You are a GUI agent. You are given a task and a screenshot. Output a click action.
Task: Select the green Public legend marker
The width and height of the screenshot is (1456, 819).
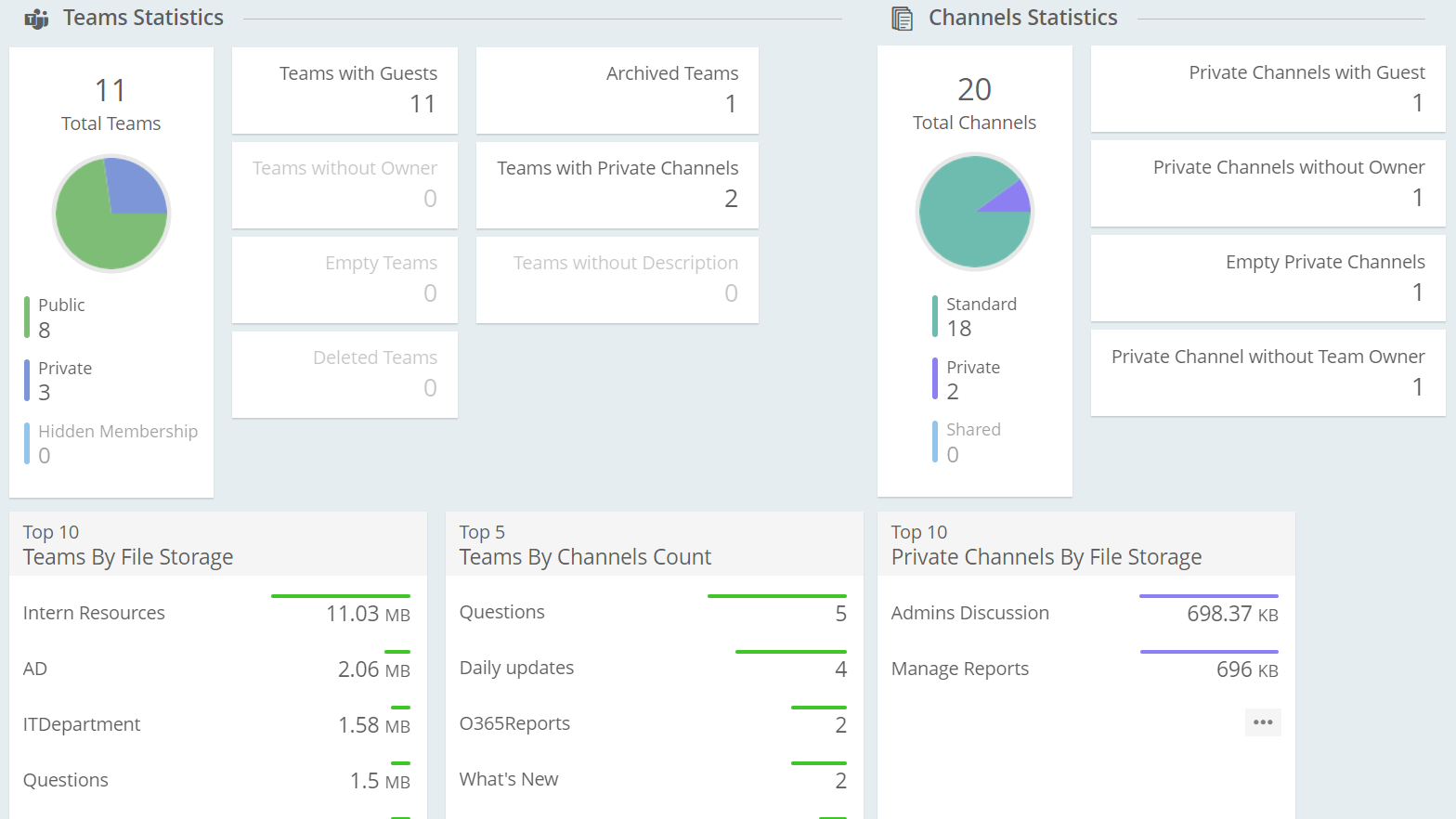pyautogui.click(x=27, y=318)
